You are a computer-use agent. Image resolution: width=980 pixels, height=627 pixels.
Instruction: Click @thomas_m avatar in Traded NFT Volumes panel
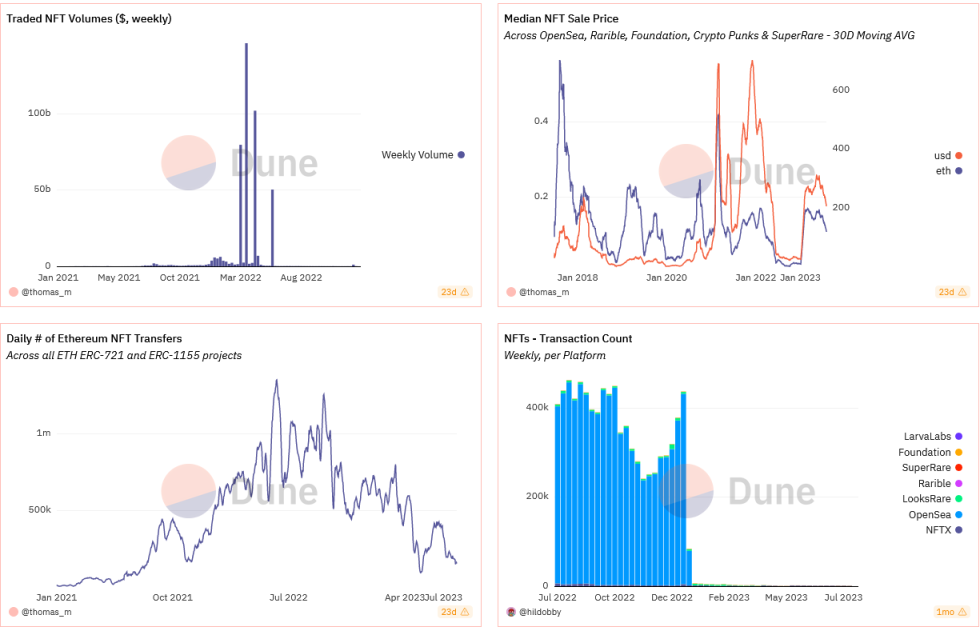(13, 292)
